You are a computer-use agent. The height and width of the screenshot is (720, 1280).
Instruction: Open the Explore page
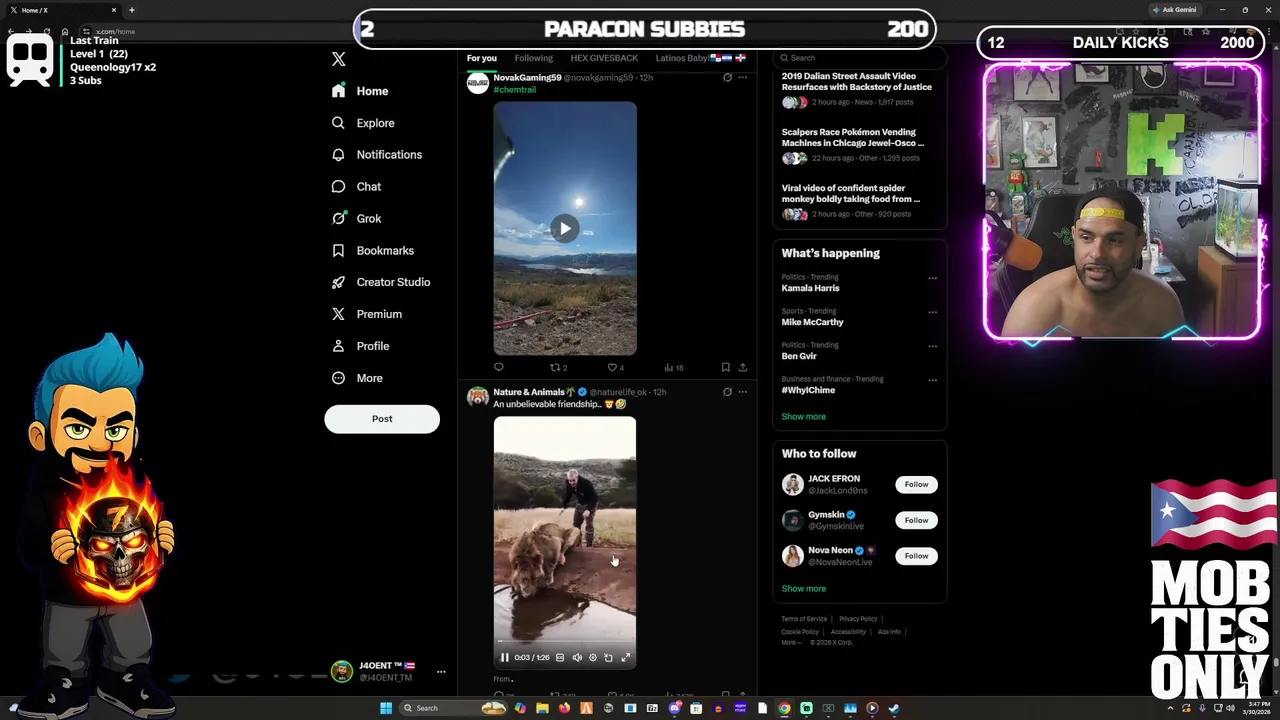point(363,123)
